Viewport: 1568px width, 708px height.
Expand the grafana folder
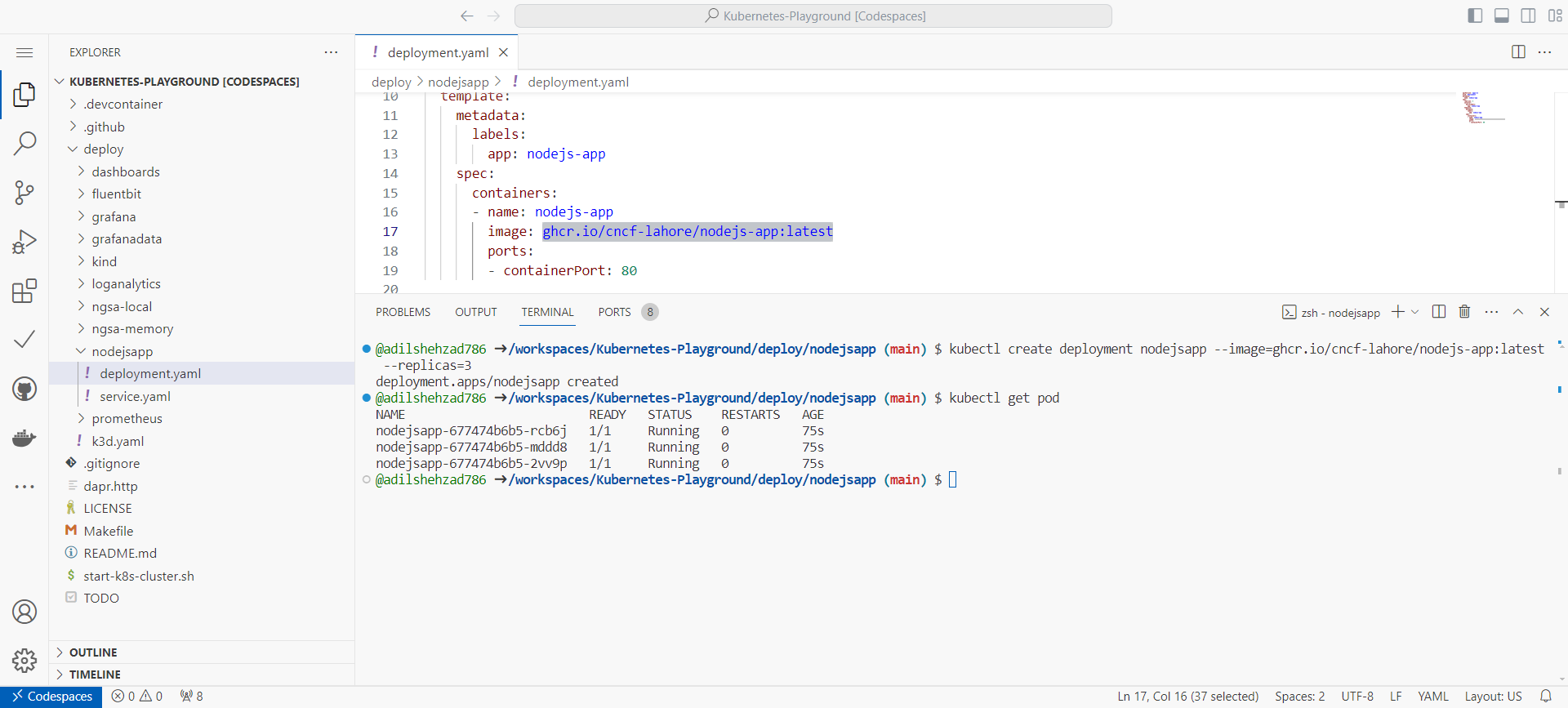[x=82, y=216]
